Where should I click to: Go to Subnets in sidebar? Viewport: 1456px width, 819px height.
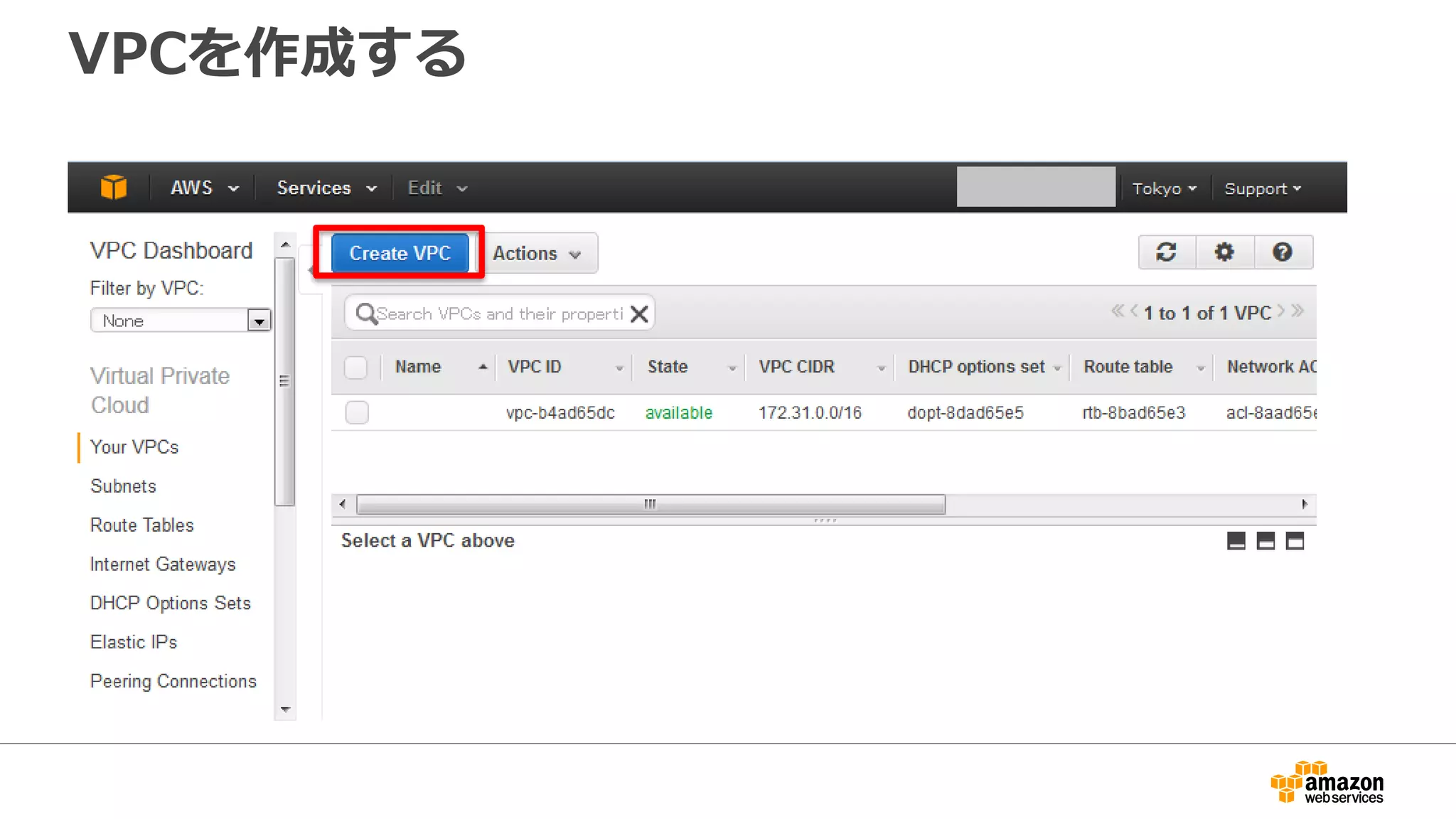[123, 486]
